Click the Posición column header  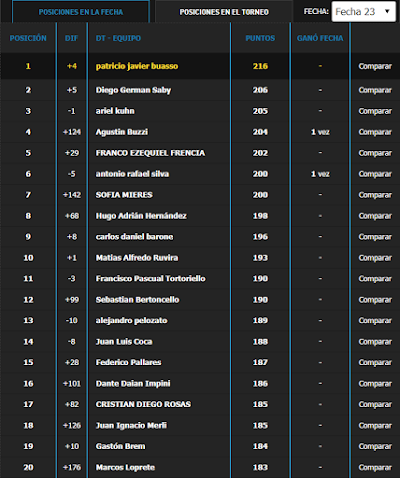[28, 38]
